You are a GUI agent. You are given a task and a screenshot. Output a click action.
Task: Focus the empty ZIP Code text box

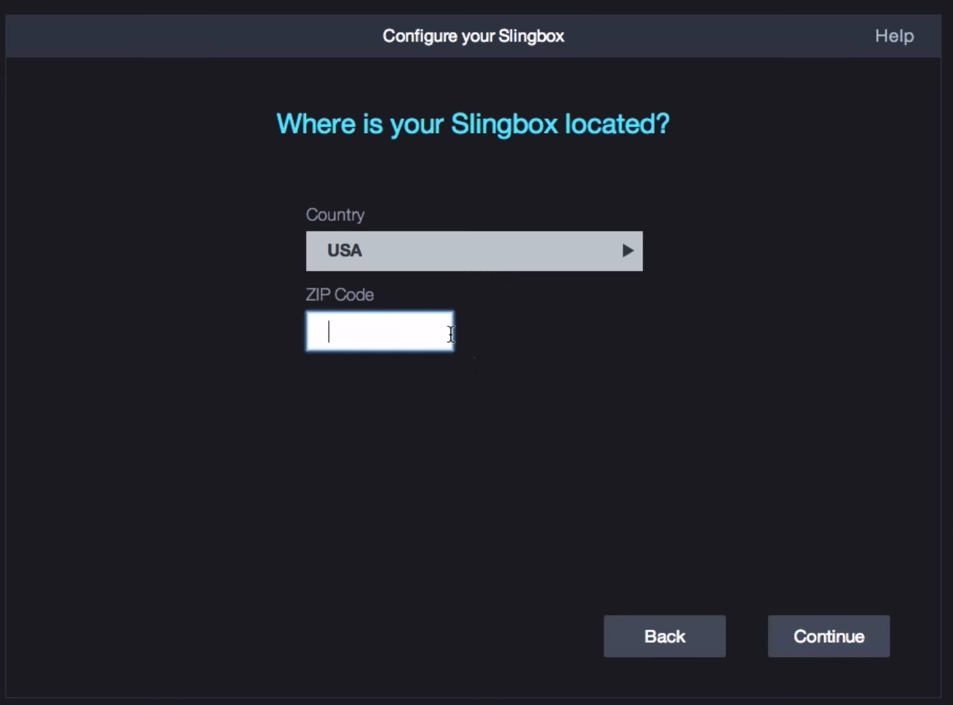coord(379,332)
